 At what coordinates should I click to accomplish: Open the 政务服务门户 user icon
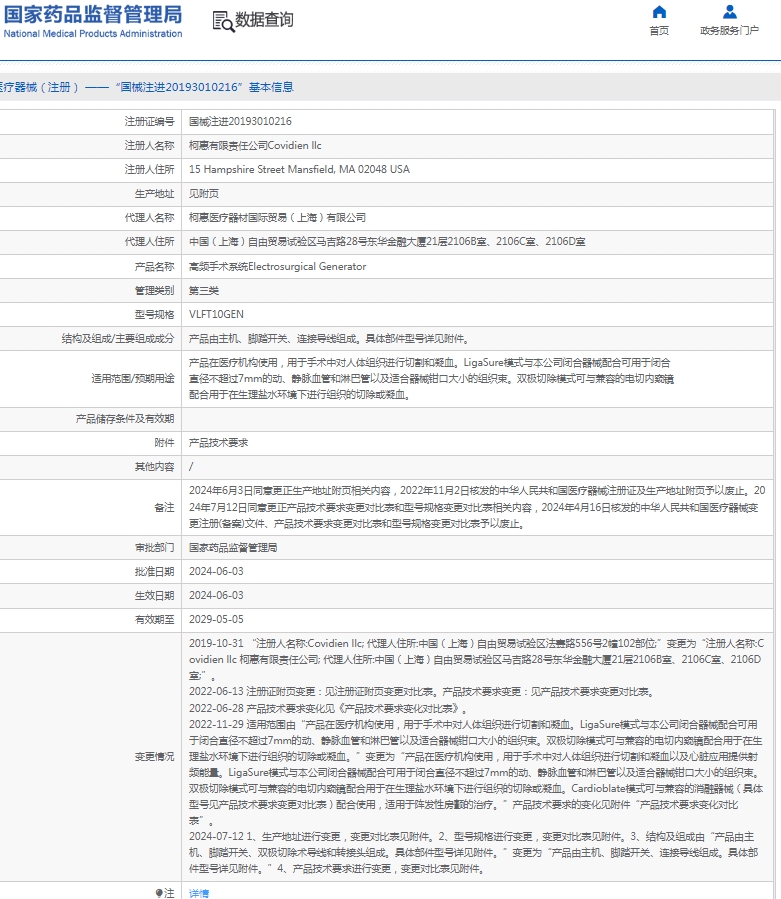pyautogui.click(x=729, y=11)
